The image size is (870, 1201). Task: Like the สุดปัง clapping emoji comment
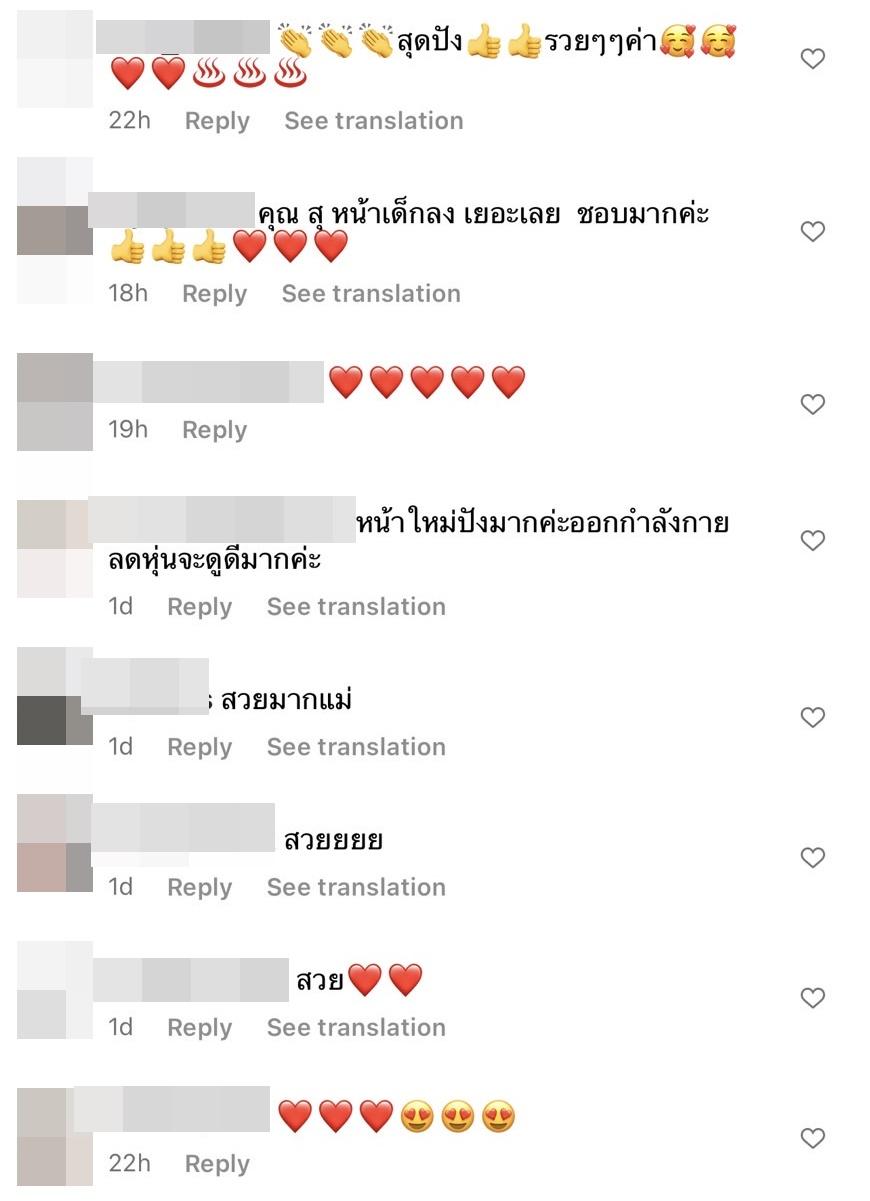coord(813,59)
